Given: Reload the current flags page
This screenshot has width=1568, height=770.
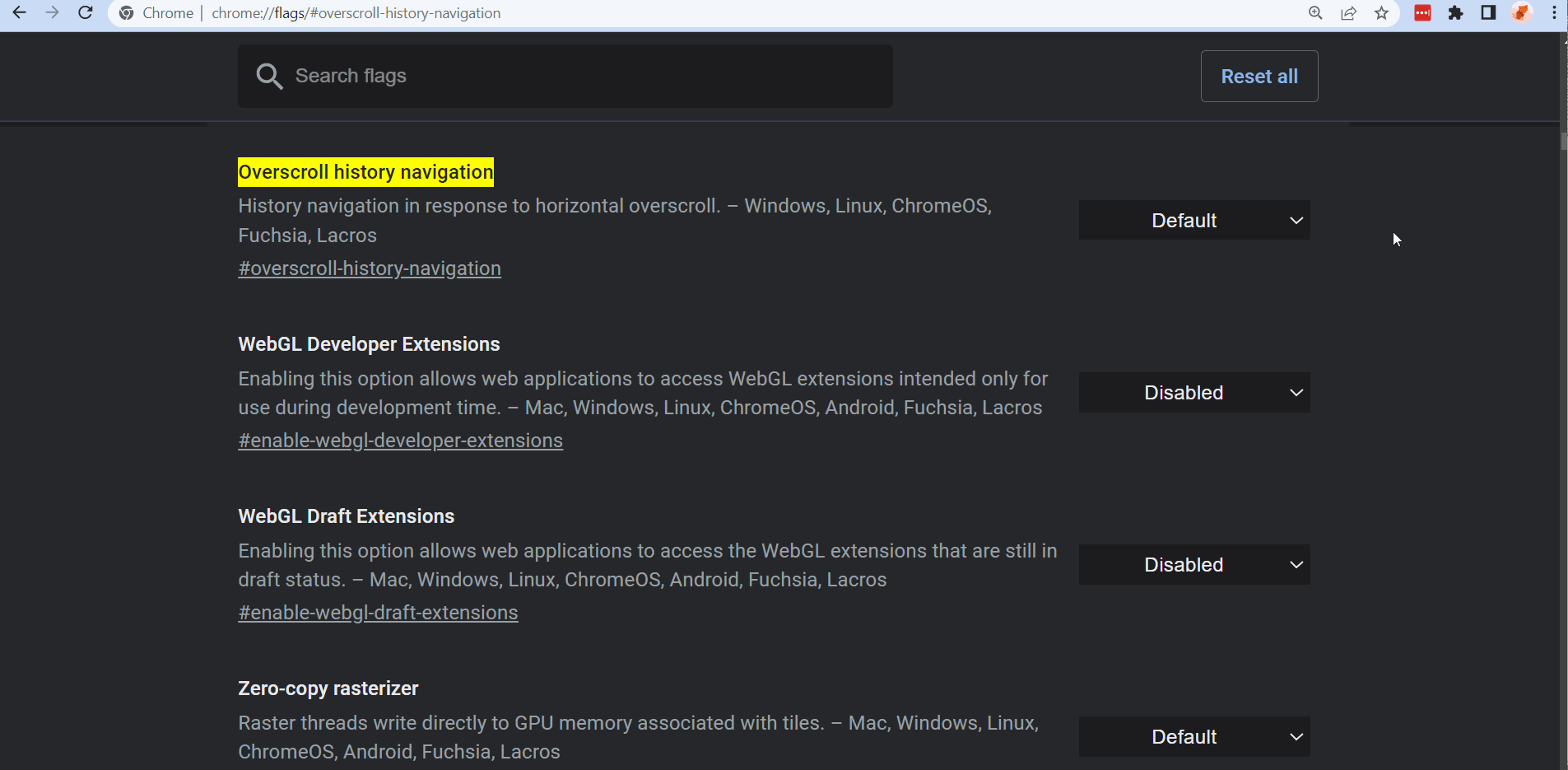Looking at the screenshot, I should point(85,13).
